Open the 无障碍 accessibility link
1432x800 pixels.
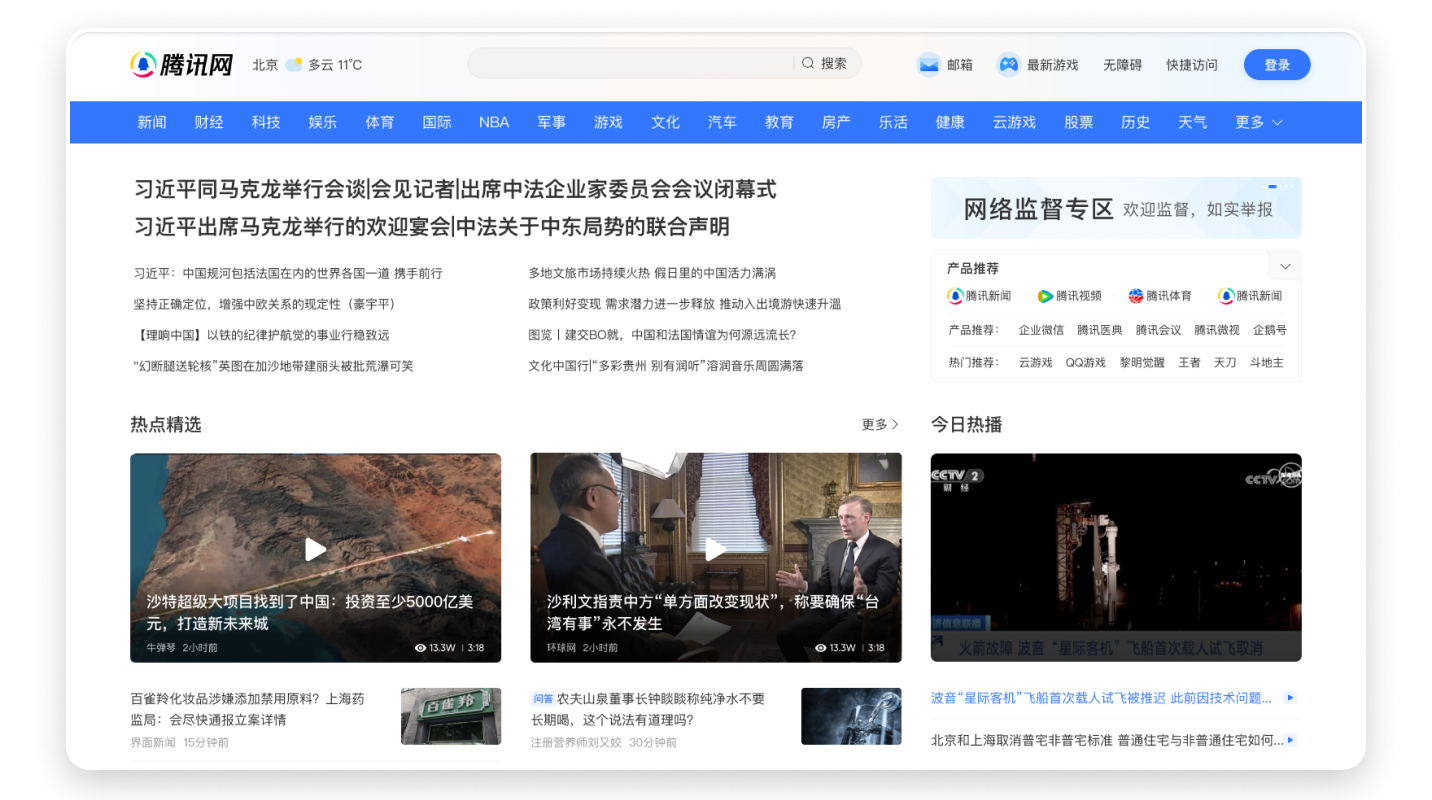tap(1123, 65)
